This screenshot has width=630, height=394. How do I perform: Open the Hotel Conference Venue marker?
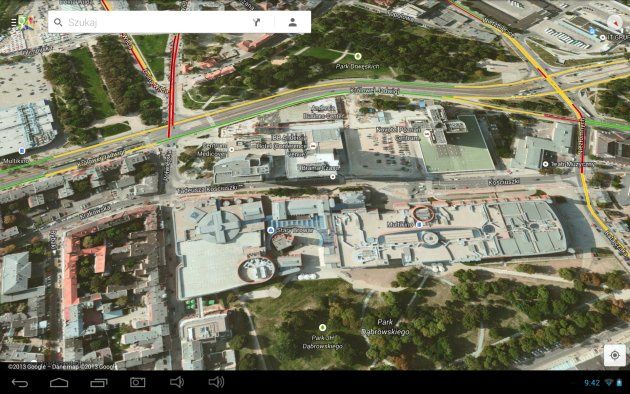click(313, 146)
